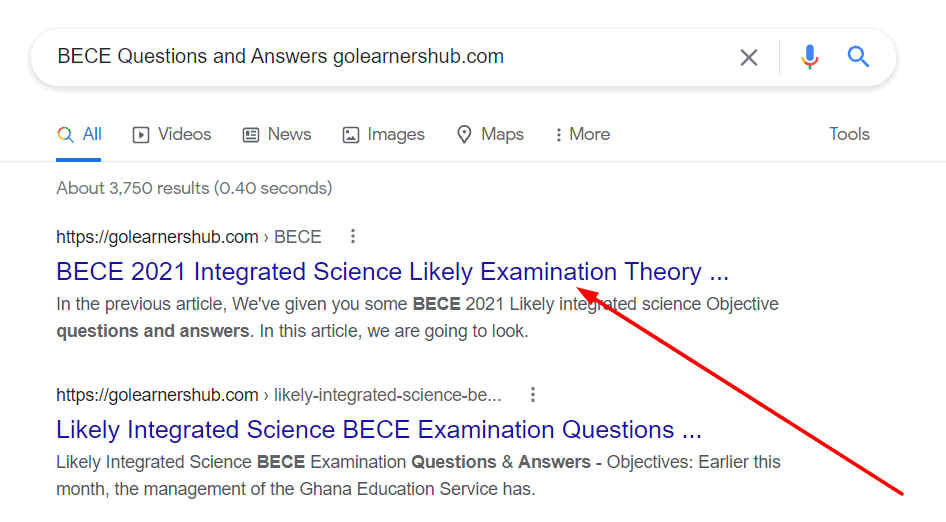
Task: Switch to the News tab
Action: click(289, 135)
